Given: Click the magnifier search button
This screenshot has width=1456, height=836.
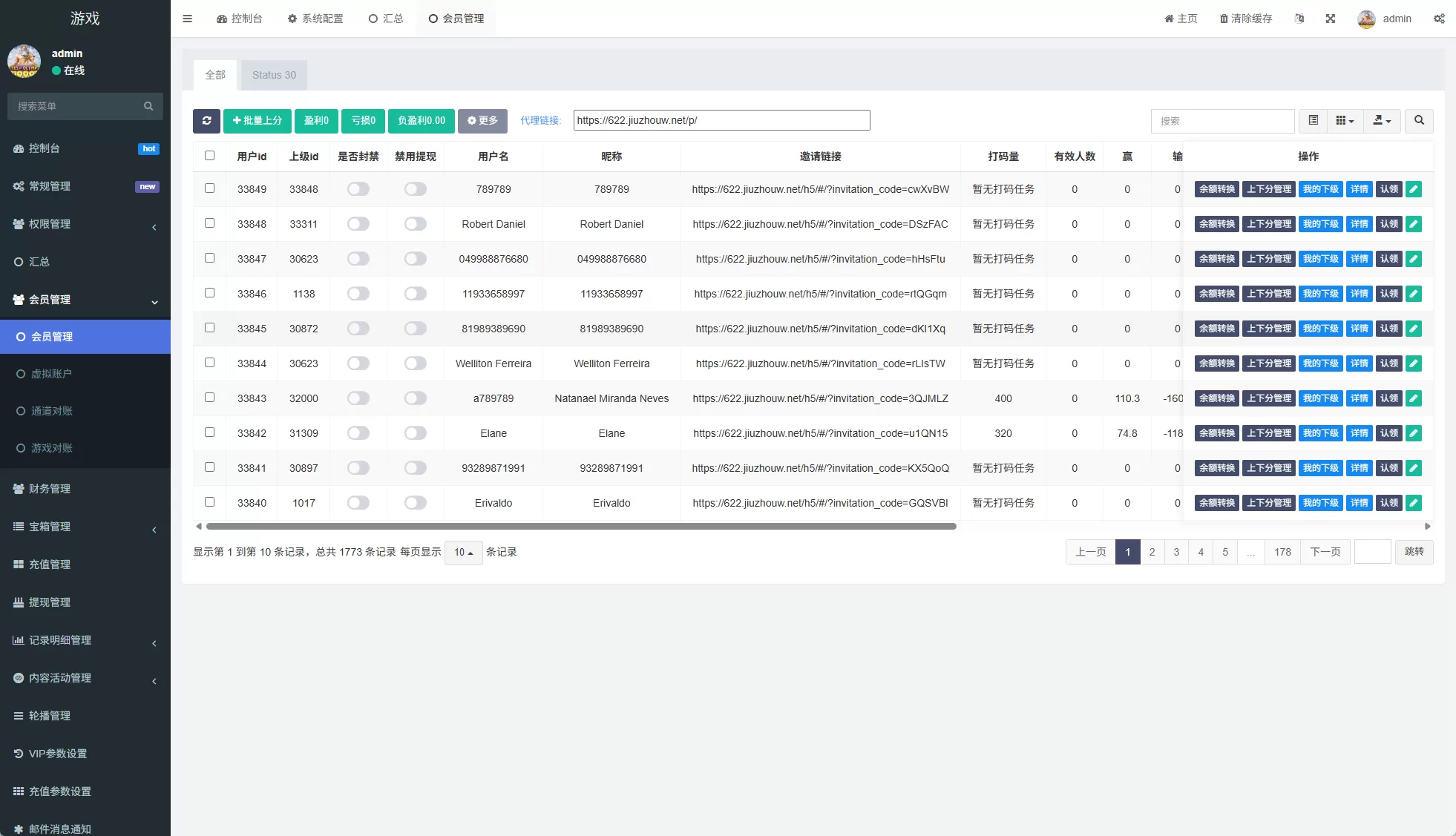Looking at the screenshot, I should coord(1419,120).
